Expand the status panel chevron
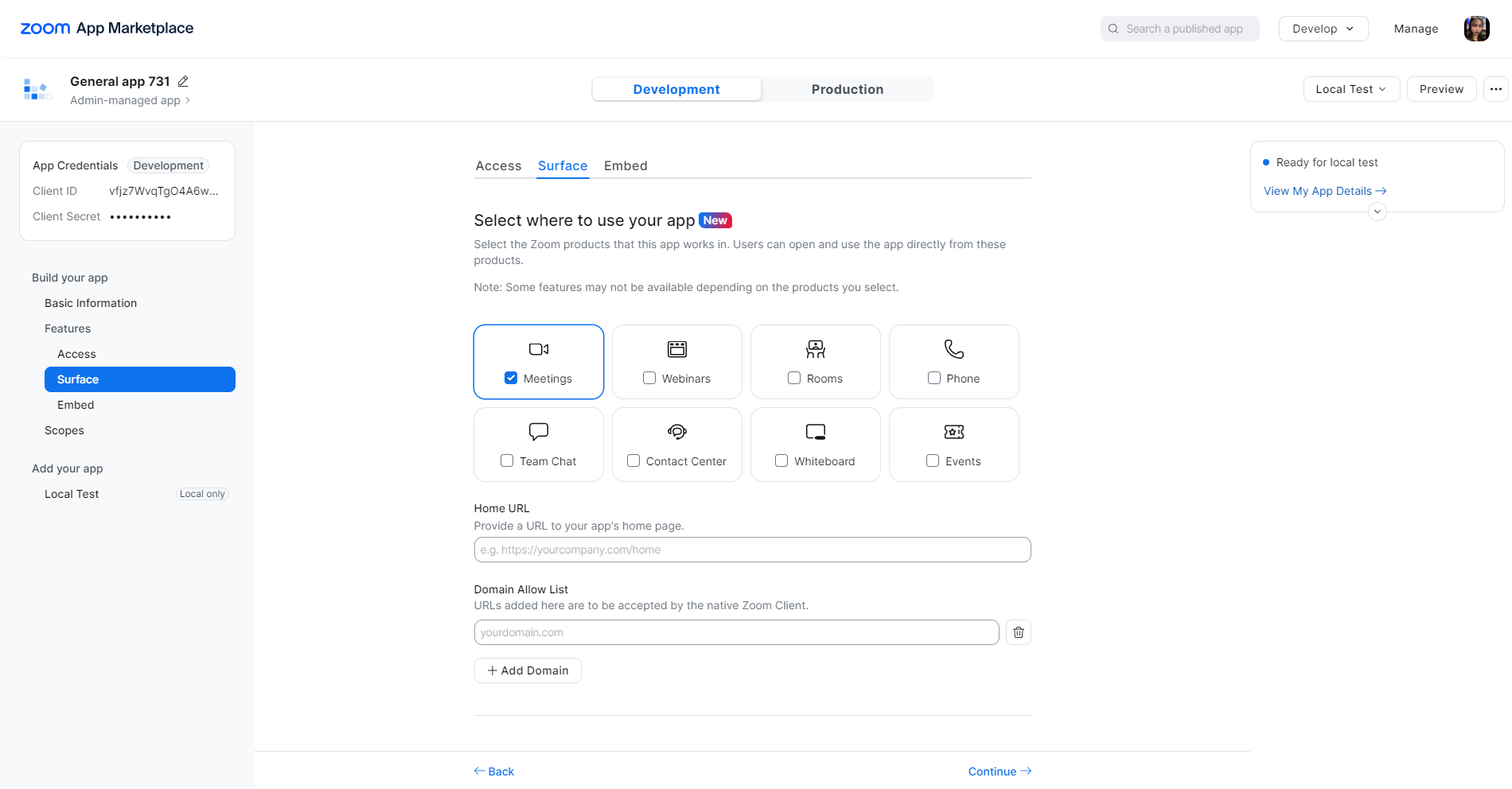This screenshot has width=1512, height=789. pos(1378,212)
